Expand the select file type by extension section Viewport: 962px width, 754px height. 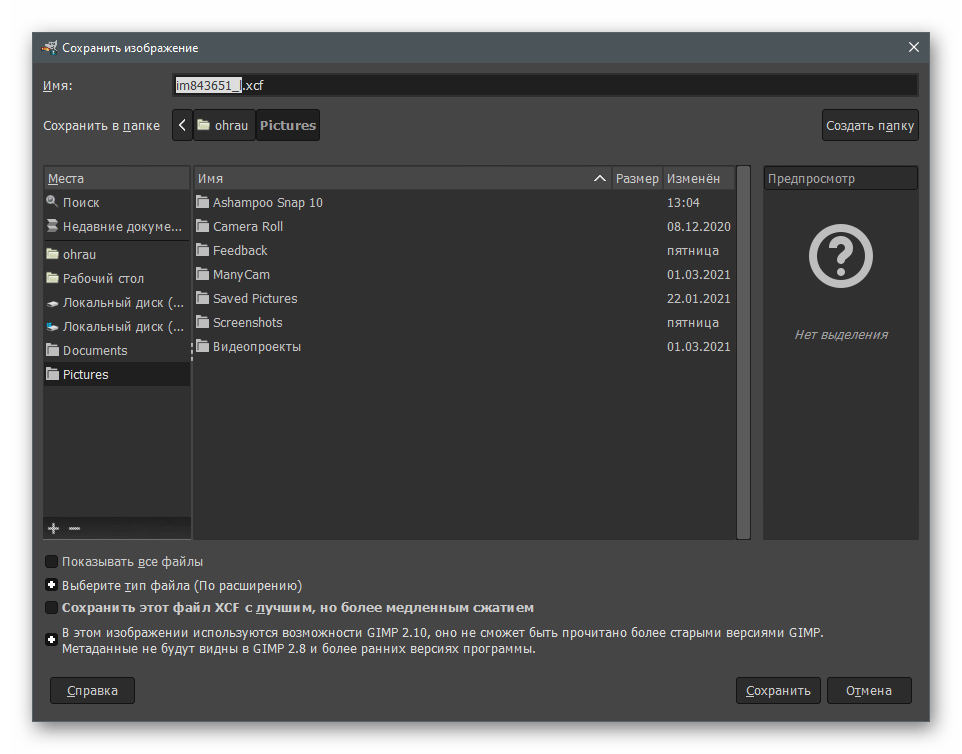click(52, 585)
